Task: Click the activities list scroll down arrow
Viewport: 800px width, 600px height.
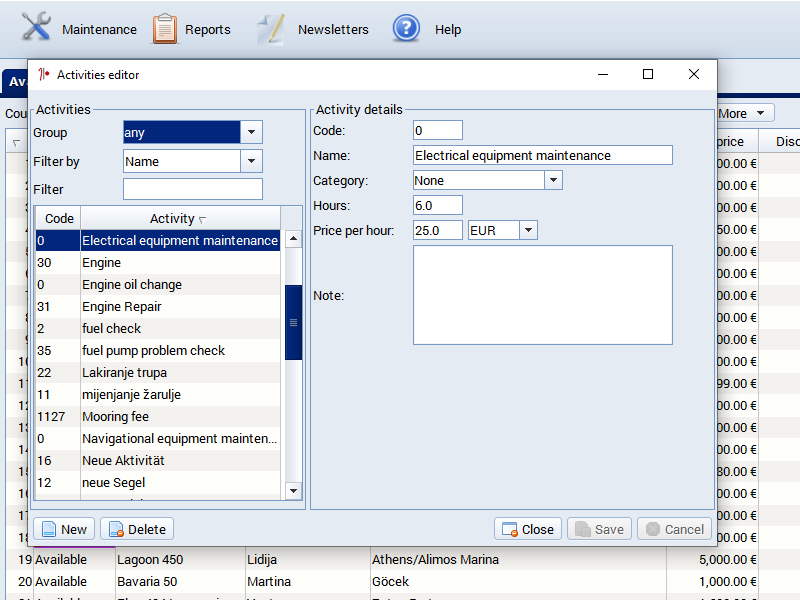Action: click(x=293, y=490)
